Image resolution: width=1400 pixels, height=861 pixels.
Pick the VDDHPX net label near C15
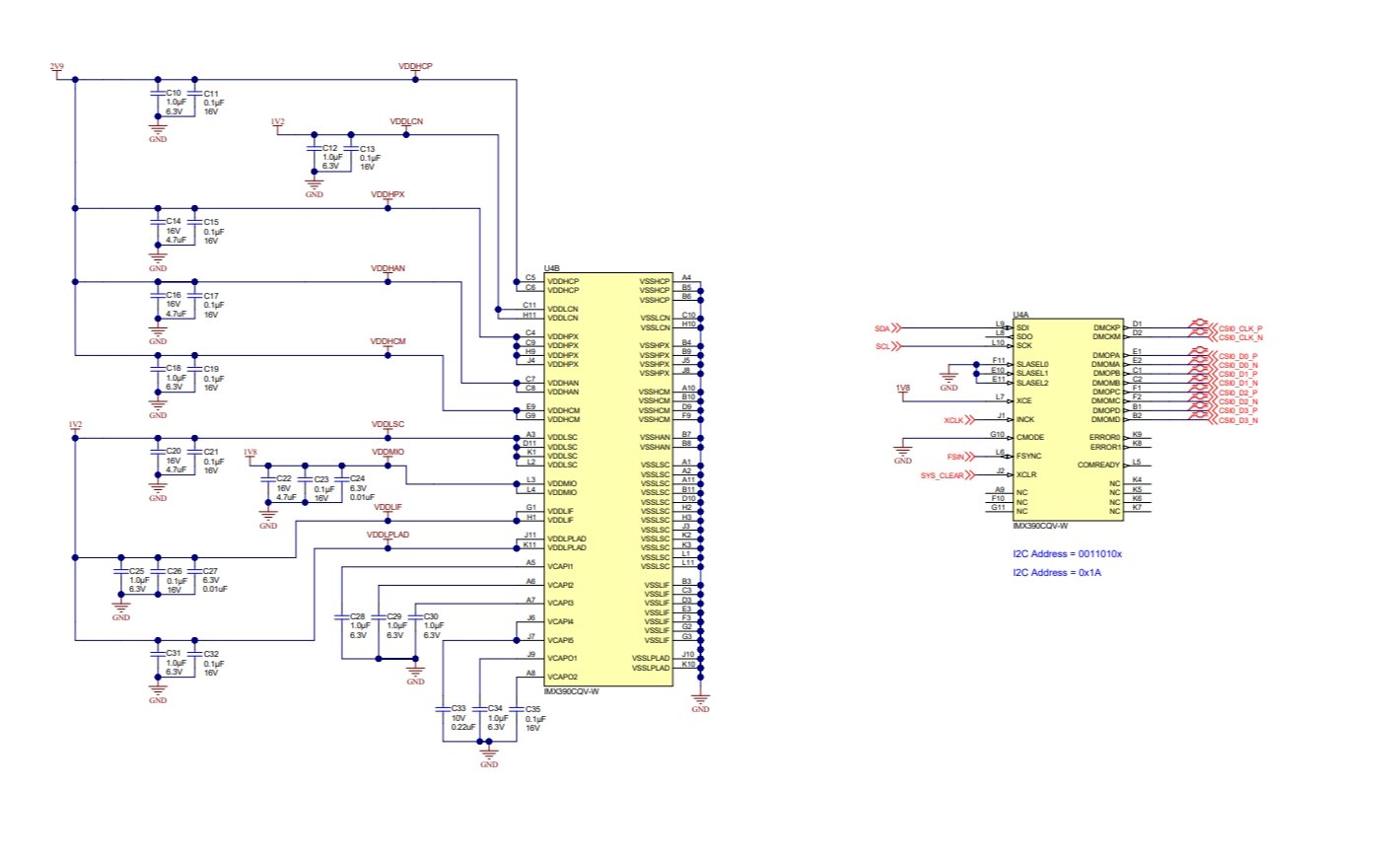(x=387, y=194)
